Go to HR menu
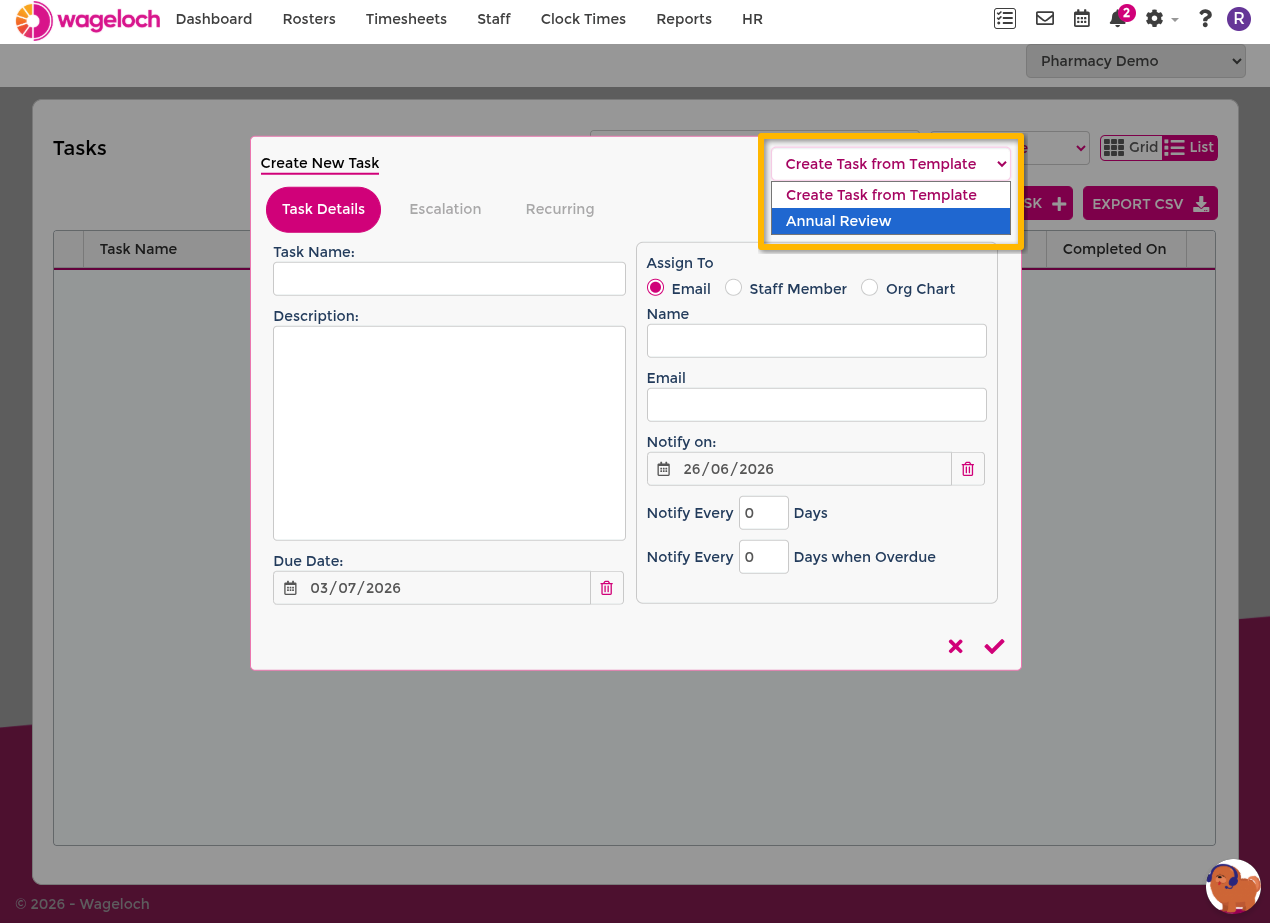The width and height of the screenshot is (1270, 923). tap(753, 19)
